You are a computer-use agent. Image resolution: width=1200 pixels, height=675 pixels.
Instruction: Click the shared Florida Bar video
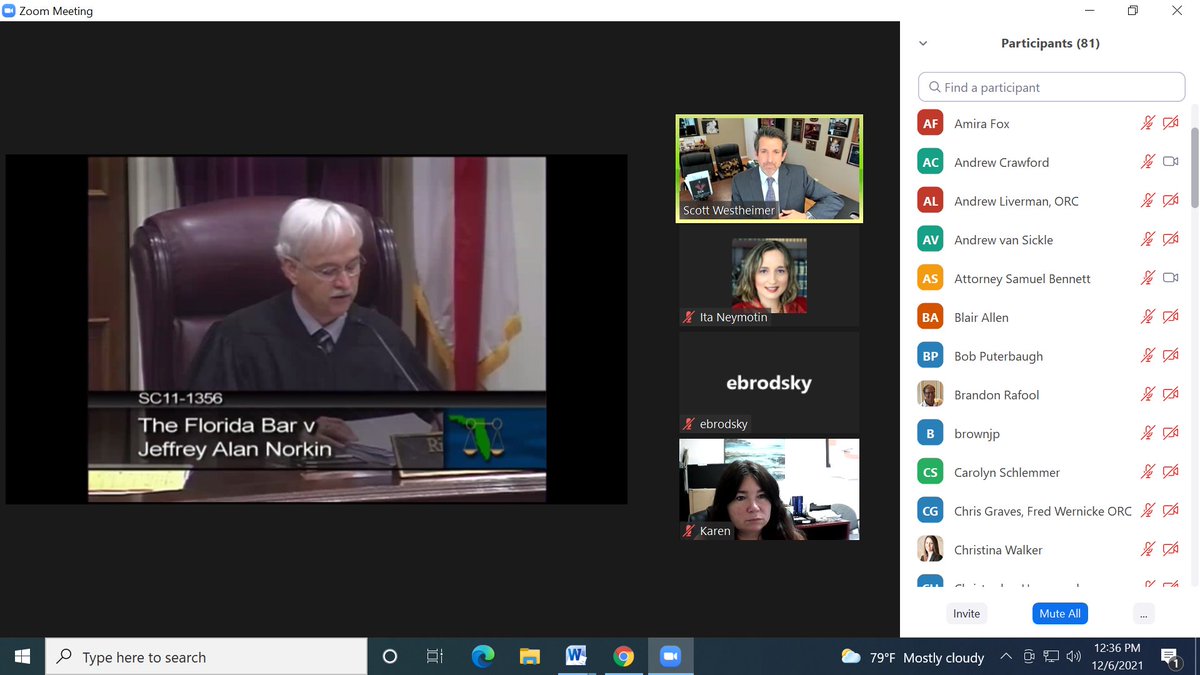tap(317, 329)
